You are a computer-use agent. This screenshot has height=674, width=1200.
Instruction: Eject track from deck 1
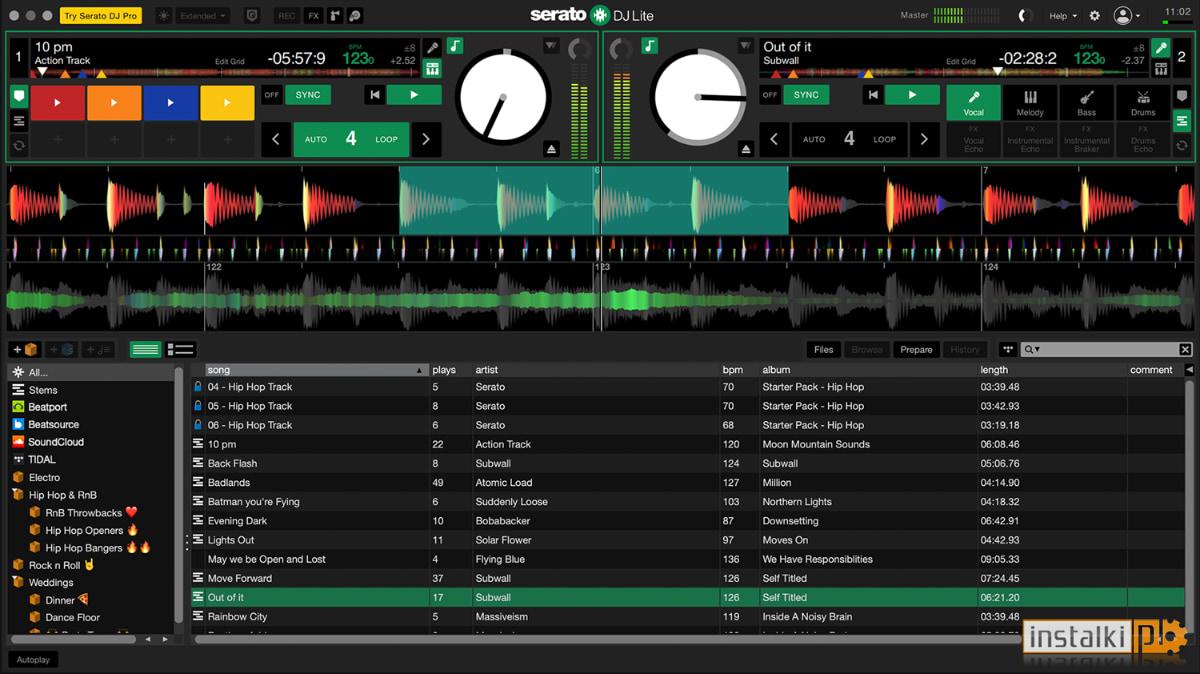[x=551, y=148]
